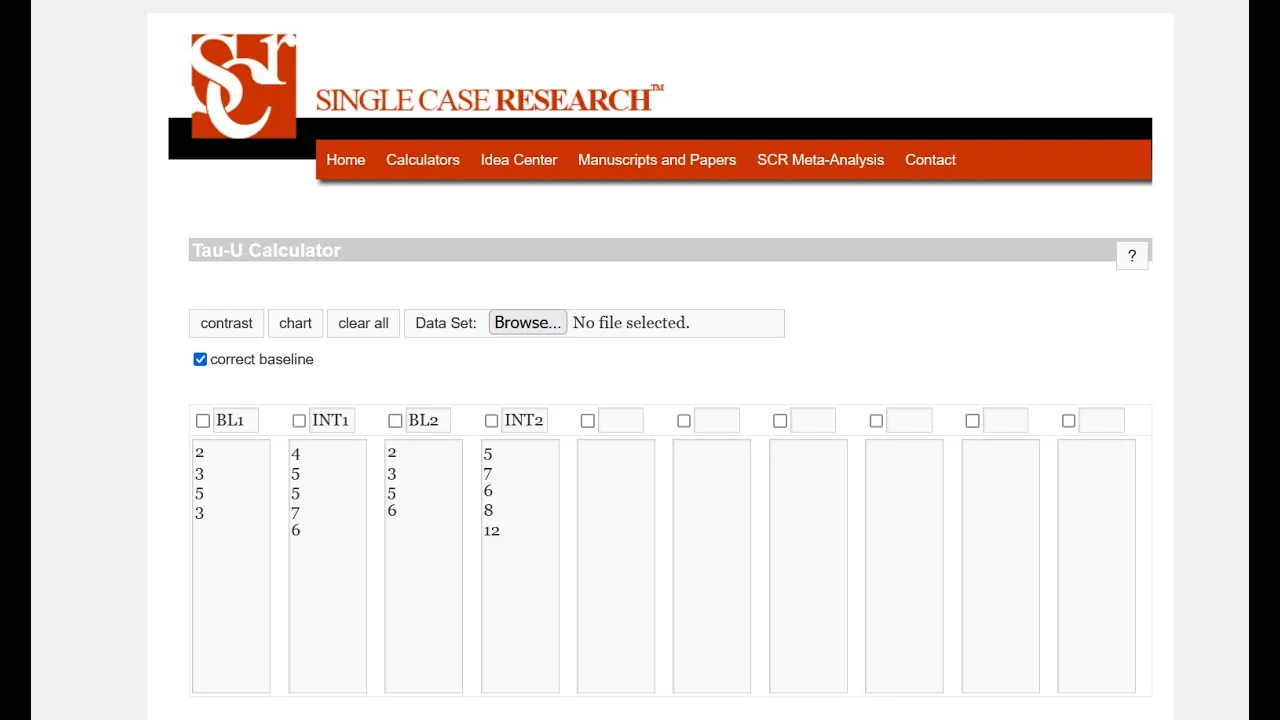
Task: Go to Idea Center menu
Action: pyautogui.click(x=519, y=160)
